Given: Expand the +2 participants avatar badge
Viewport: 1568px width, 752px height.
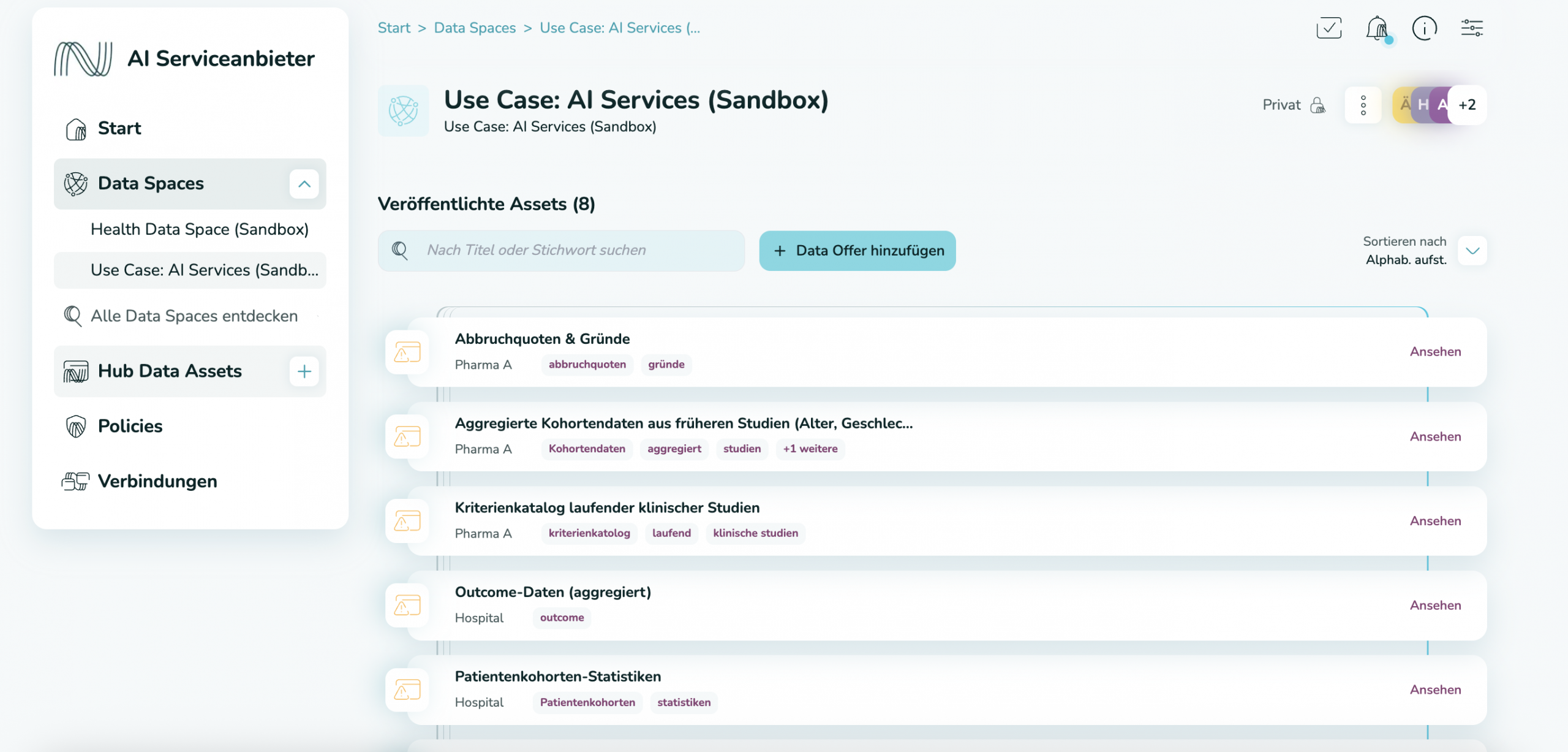Looking at the screenshot, I should pyautogui.click(x=1468, y=105).
